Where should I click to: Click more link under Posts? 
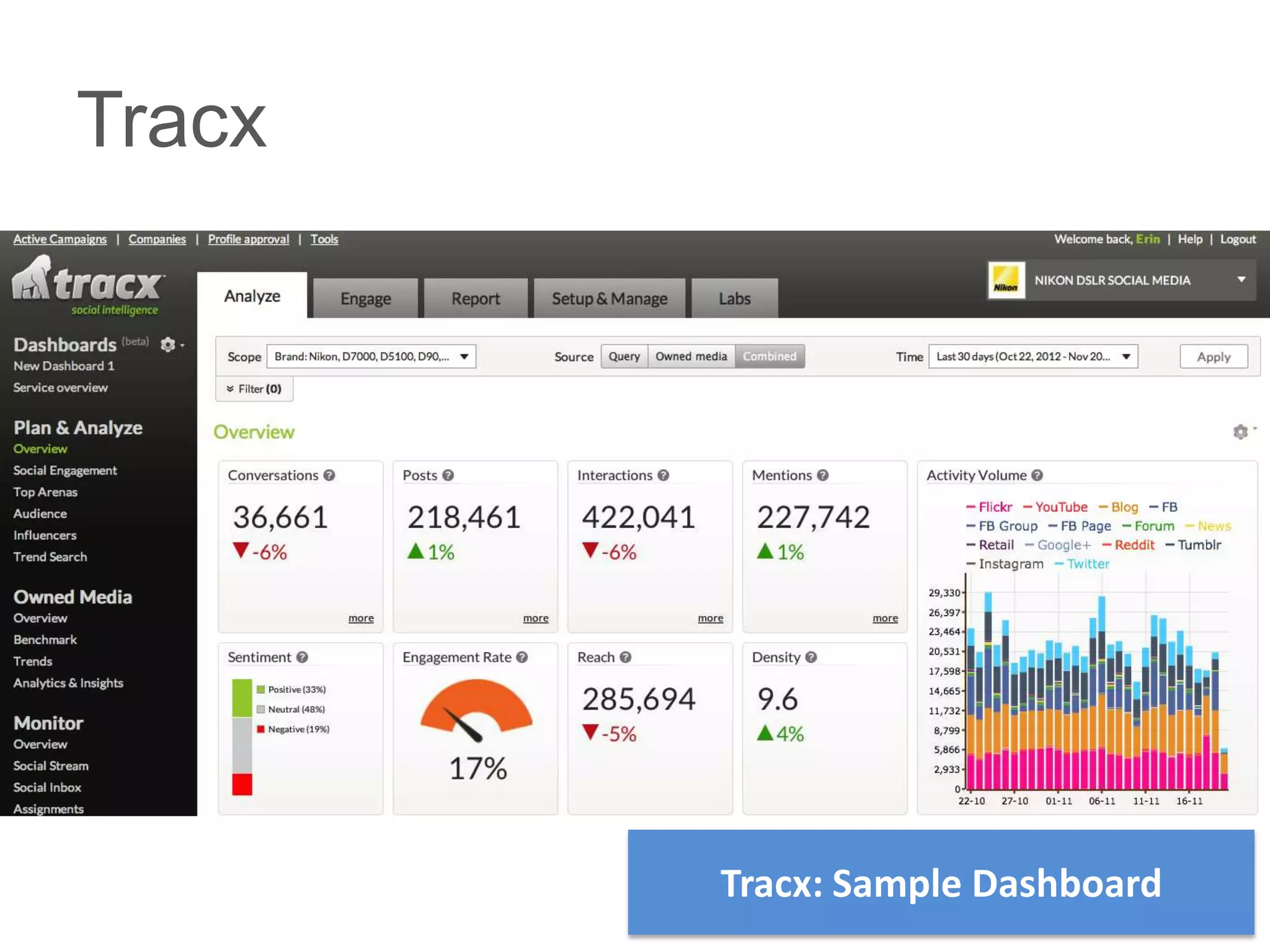tap(536, 618)
